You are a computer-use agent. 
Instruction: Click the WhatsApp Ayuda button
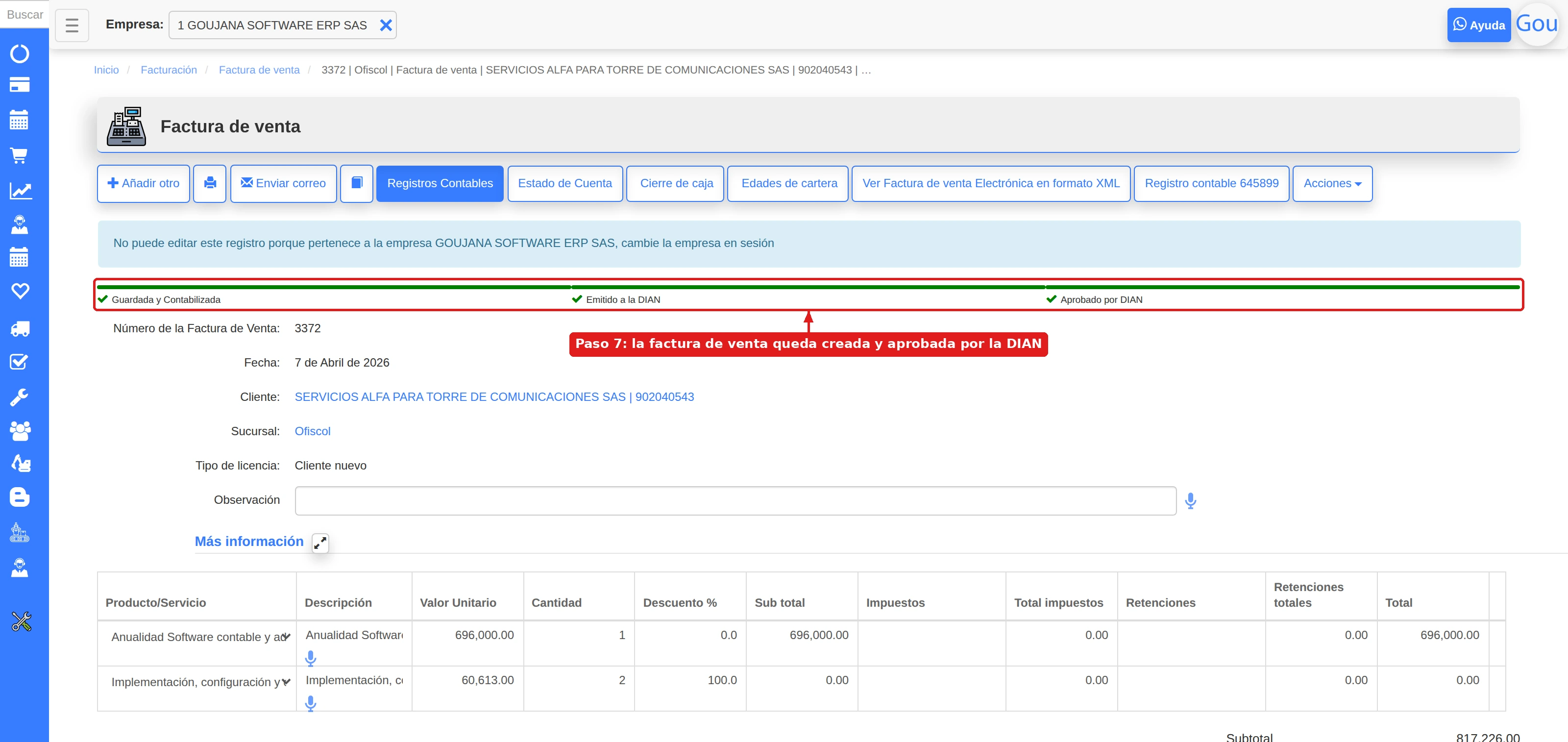point(1478,25)
